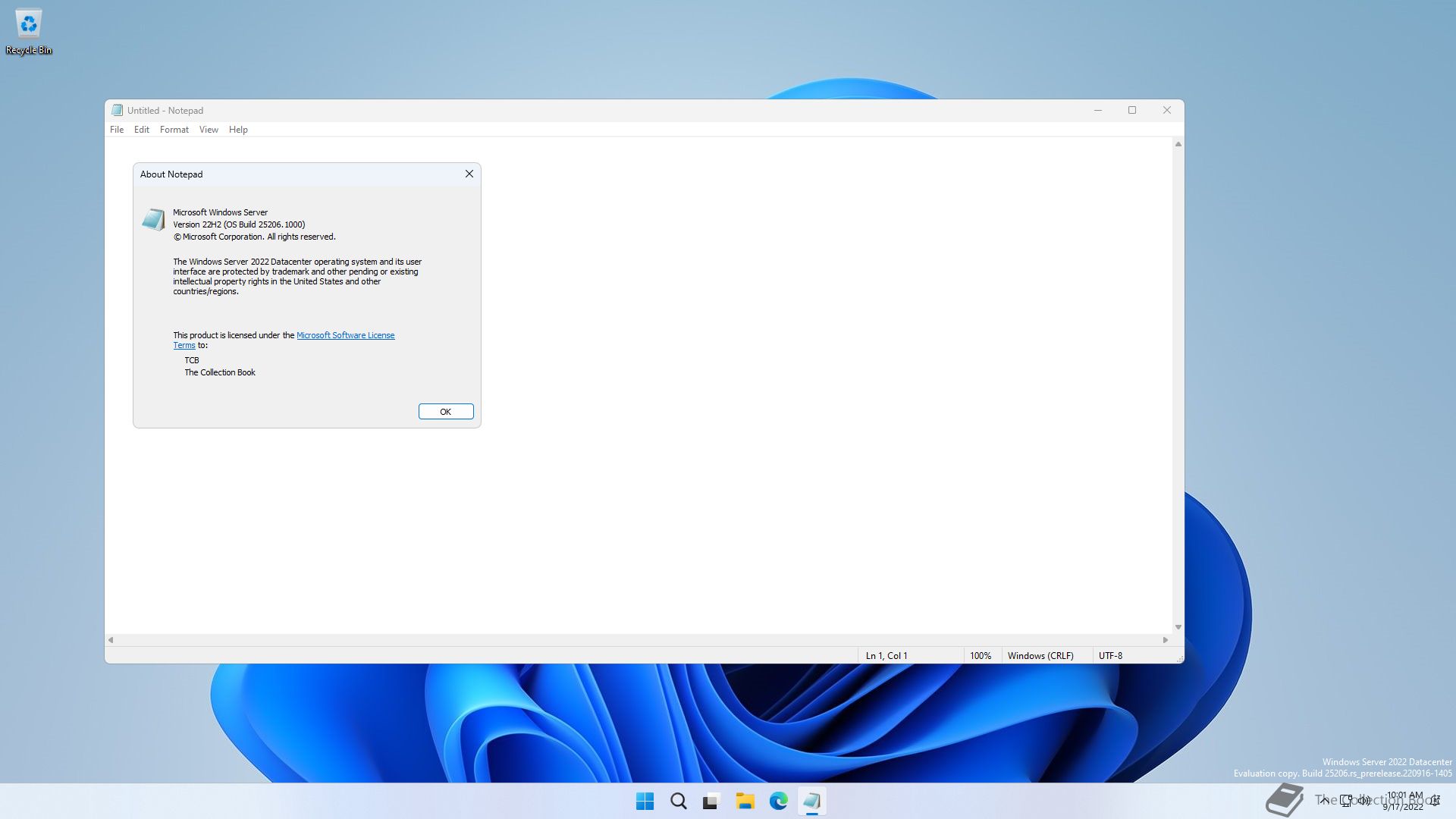Open the File menu in Notepad
The width and height of the screenshot is (1456, 819).
tap(117, 130)
